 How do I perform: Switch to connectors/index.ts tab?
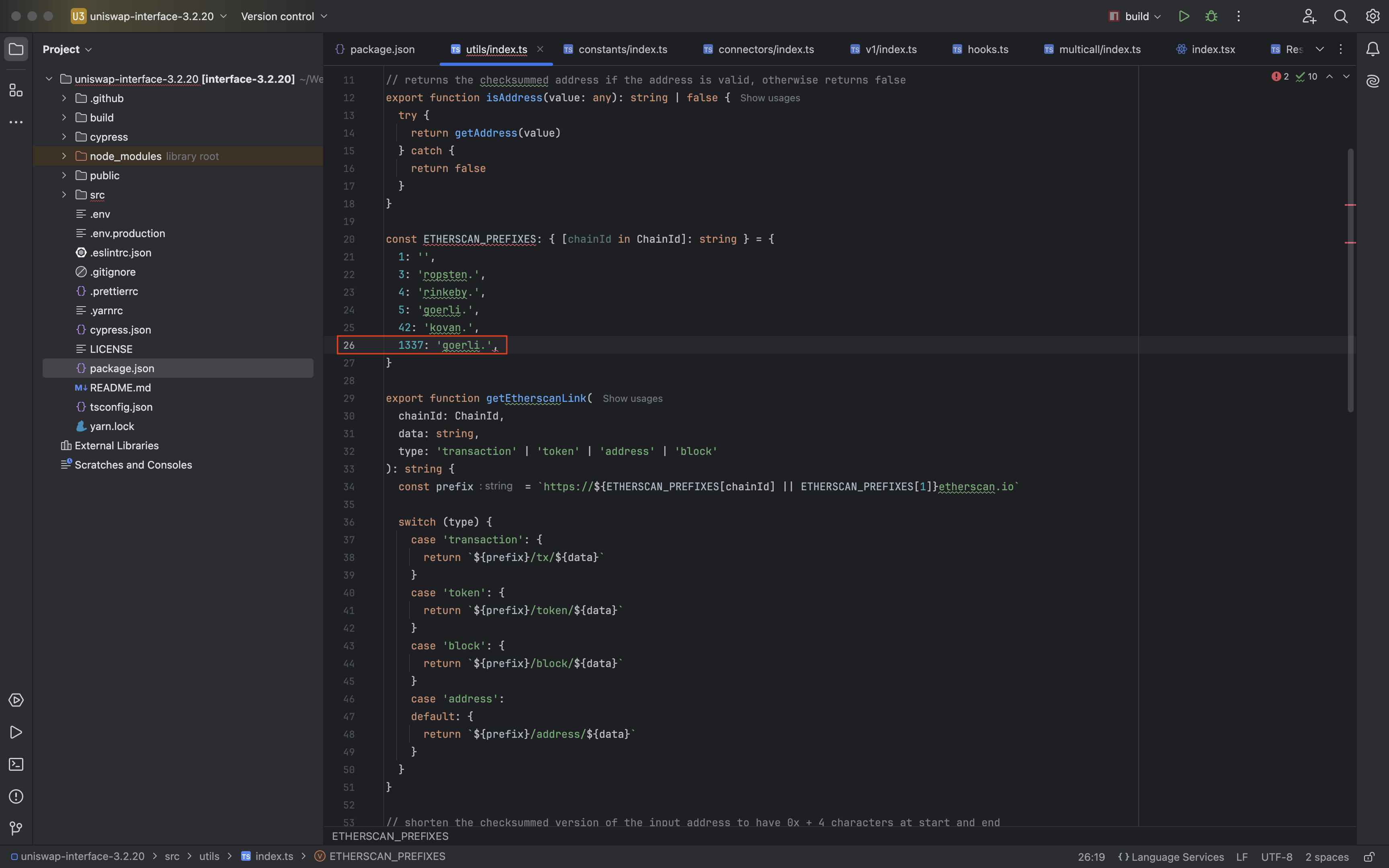(x=758, y=49)
